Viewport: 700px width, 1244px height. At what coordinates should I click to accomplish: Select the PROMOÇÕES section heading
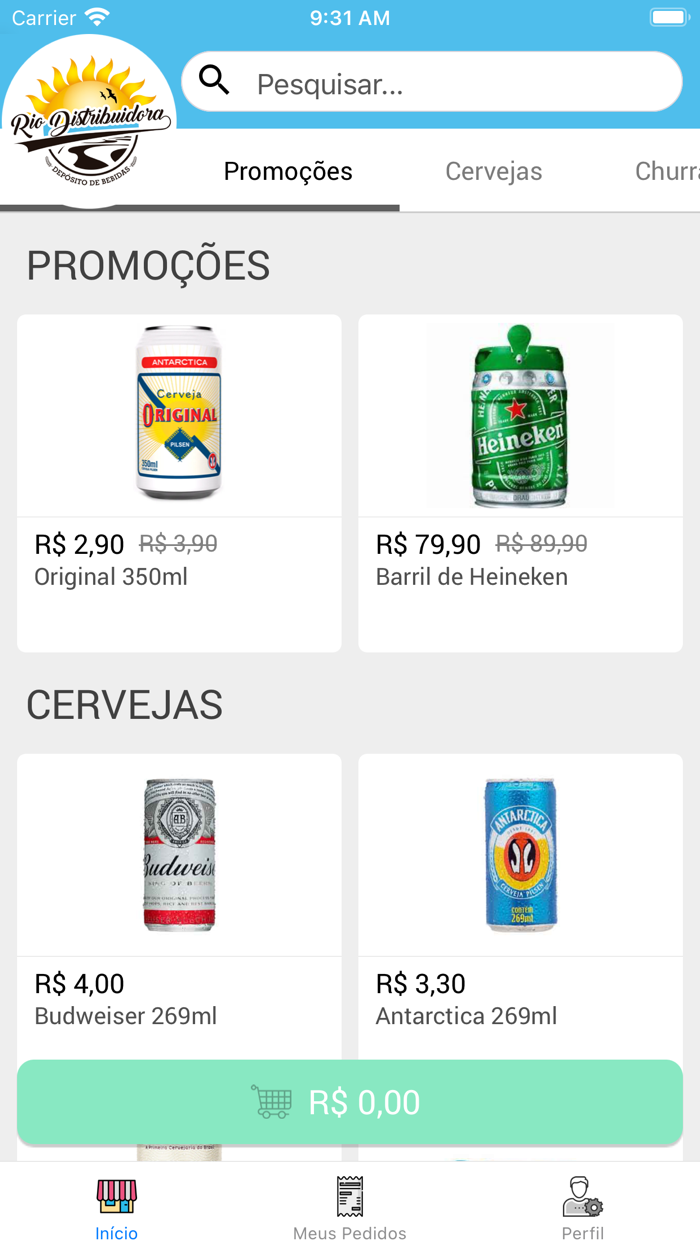click(x=148, y=264)
